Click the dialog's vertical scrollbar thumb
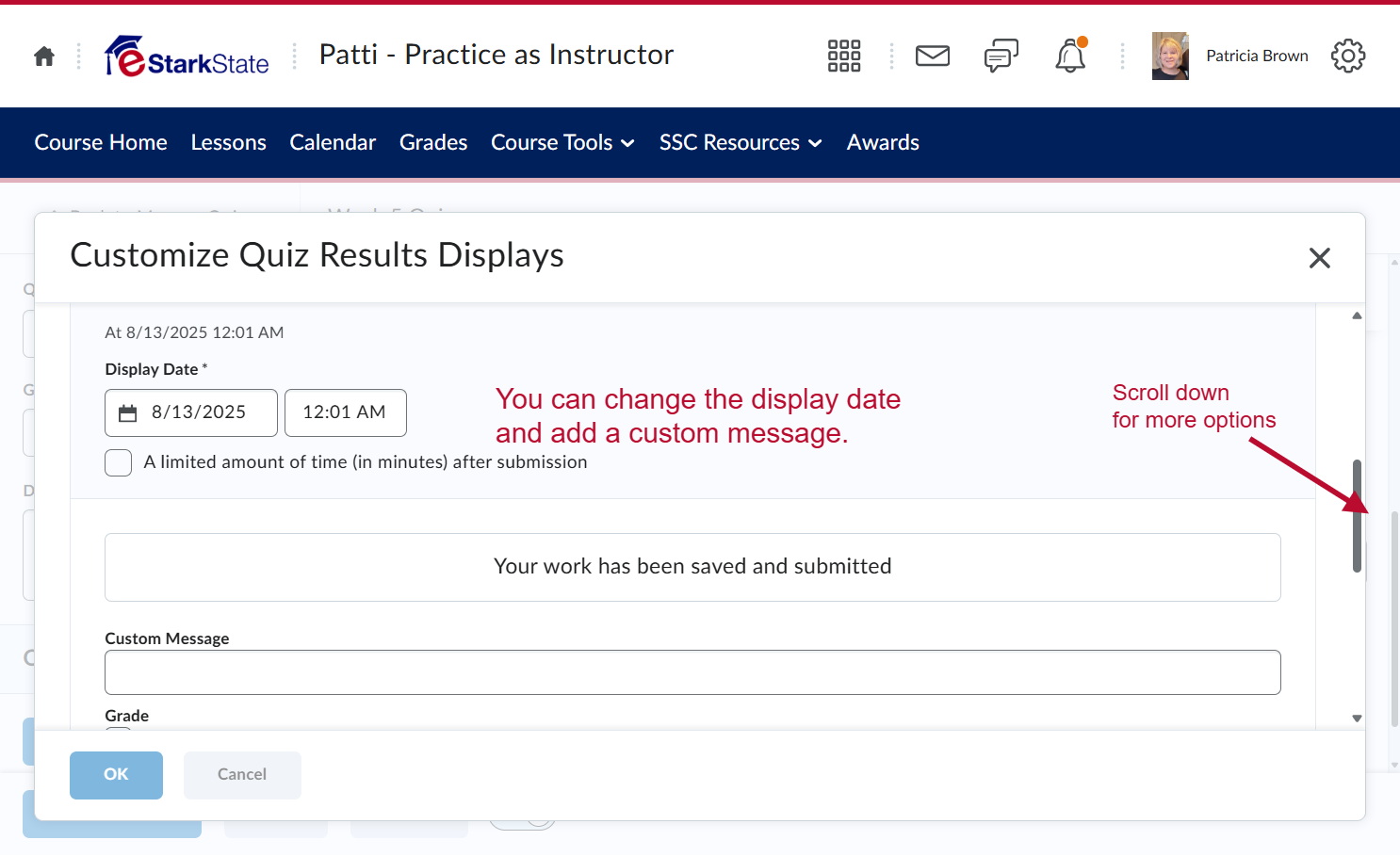Screen dimensions: 1400x856 pos(1357,516)
